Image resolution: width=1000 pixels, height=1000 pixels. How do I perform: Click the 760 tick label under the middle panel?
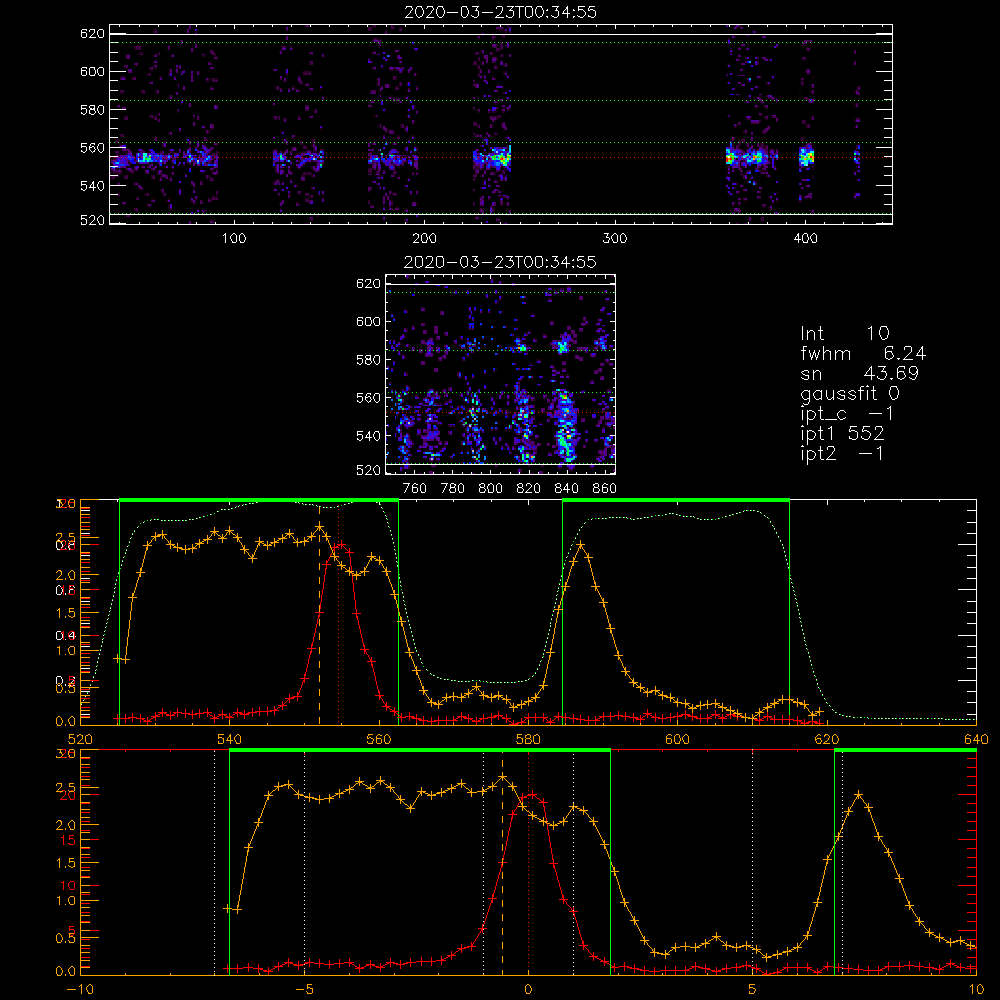tap(415, 489)
